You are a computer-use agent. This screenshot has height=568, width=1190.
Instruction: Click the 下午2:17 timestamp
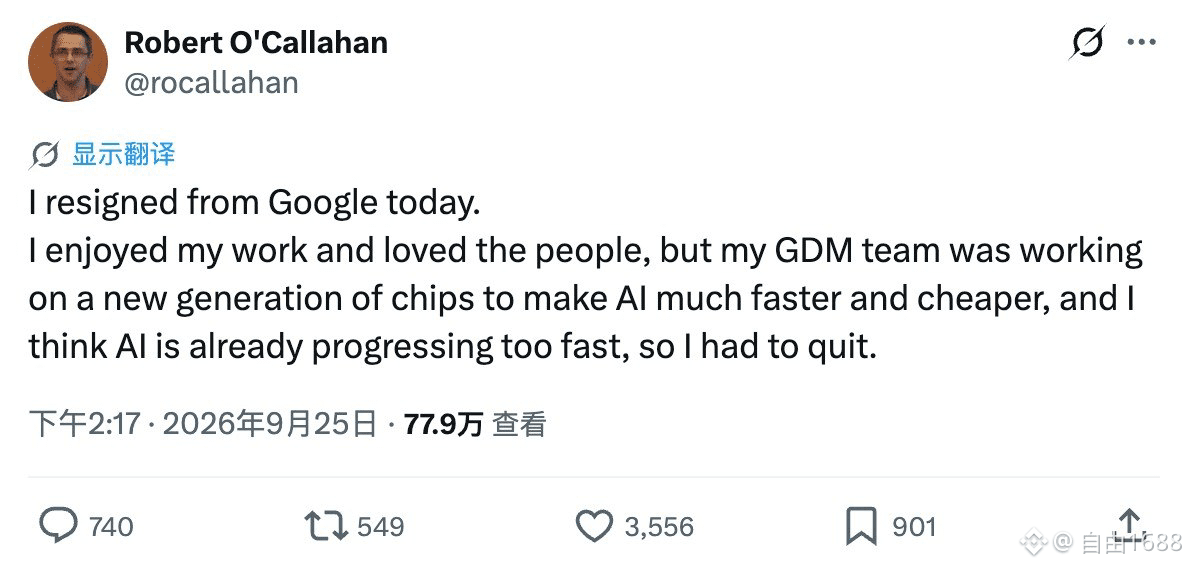point(84,424)
